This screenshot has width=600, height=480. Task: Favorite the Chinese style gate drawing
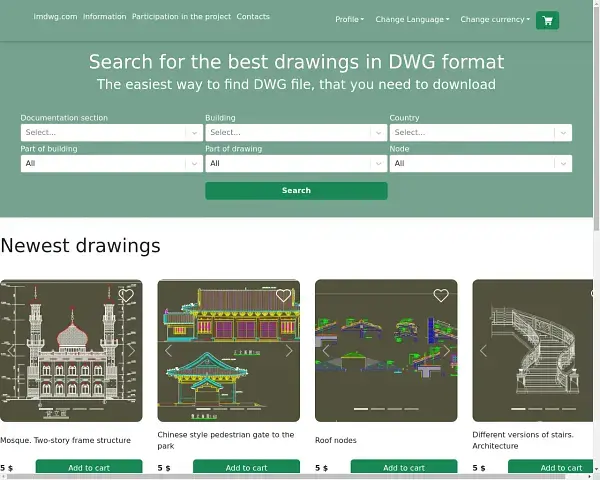pyautogui.click(x=284, y=296)
